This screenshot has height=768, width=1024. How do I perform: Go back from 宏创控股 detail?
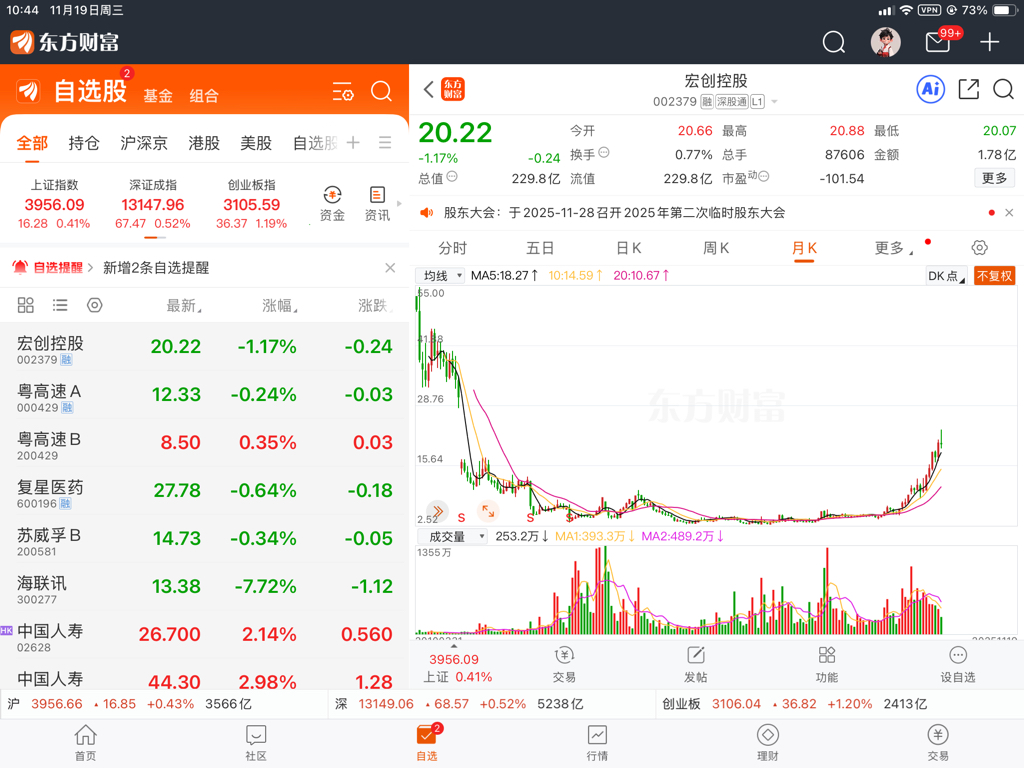point(428,89)
